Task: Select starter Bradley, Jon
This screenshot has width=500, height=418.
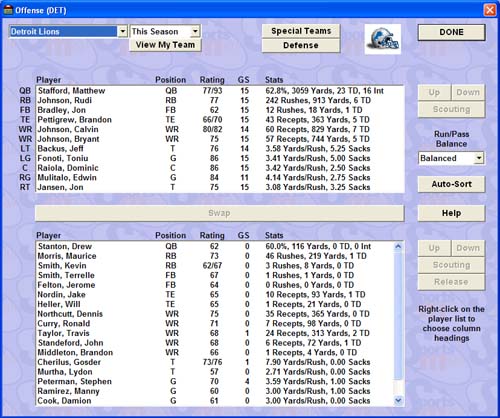Action: click(220, 110)
